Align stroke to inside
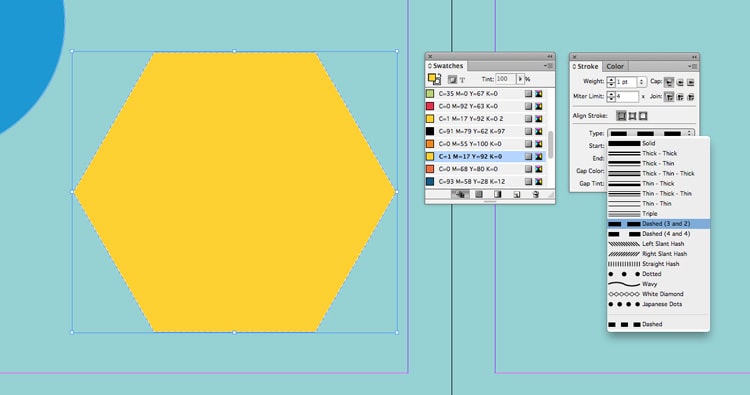750x395 pixels. pyautogui.click(x=632, y=116)
